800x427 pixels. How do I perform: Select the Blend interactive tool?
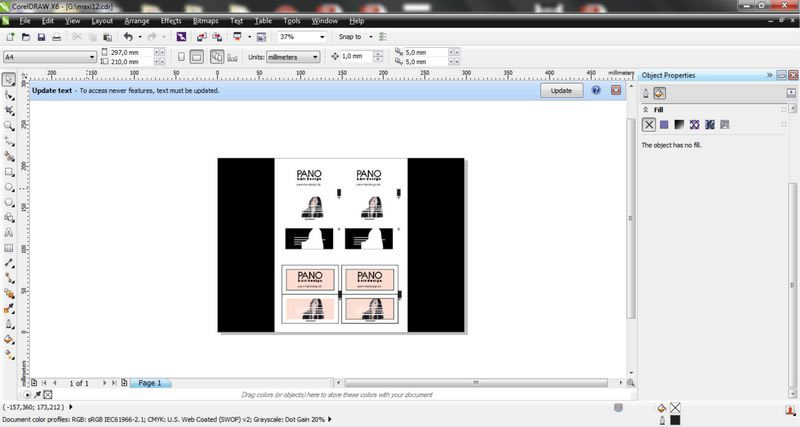pyautogui.click(x=9, y=294)
